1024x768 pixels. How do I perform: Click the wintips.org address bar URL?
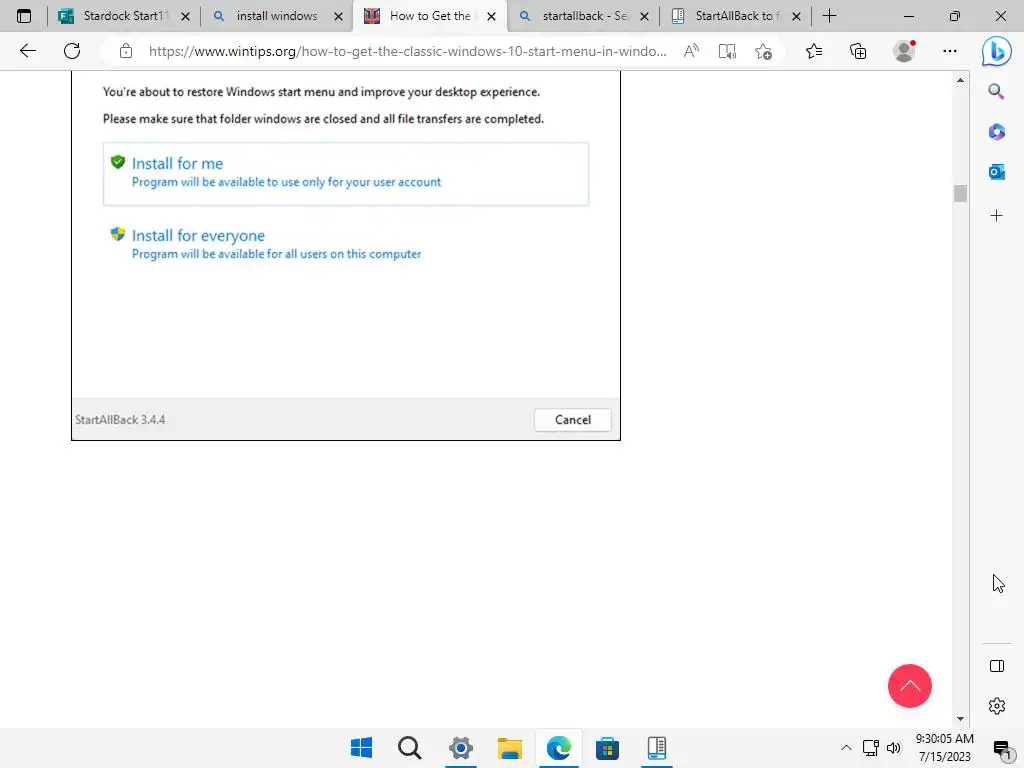(408, 51)
